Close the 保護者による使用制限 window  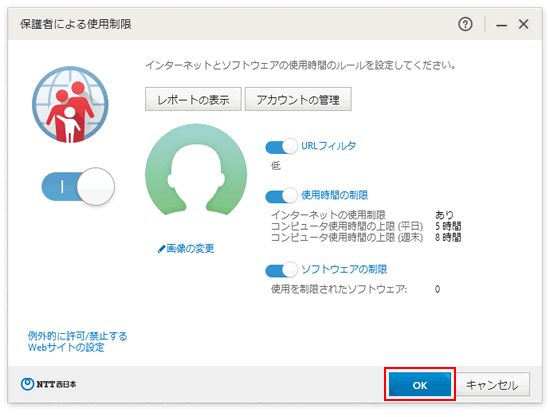pyautogui.click(x=523, y=24)
